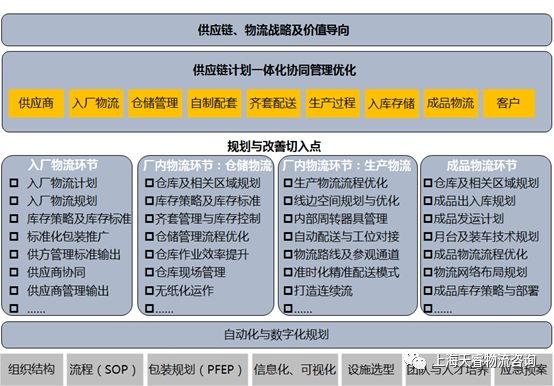This screenshot has height=386, width=554.
Task: Select the 齐套配送 block
Action: tap(273, 103)
